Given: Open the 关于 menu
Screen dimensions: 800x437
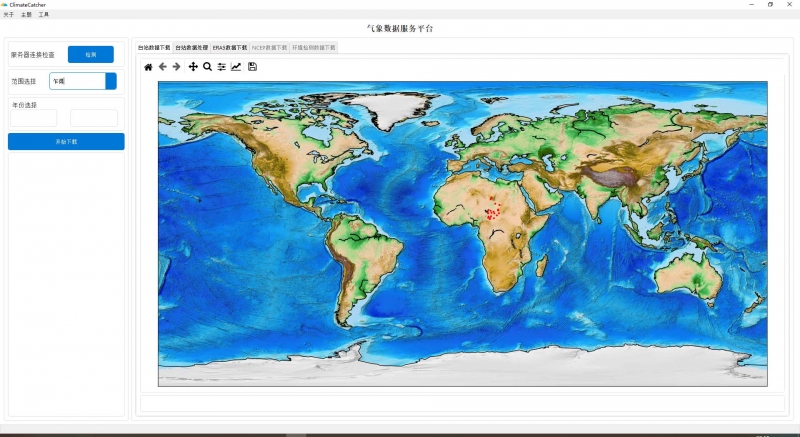Looking at the screenshot, I should tap(9, 15).
